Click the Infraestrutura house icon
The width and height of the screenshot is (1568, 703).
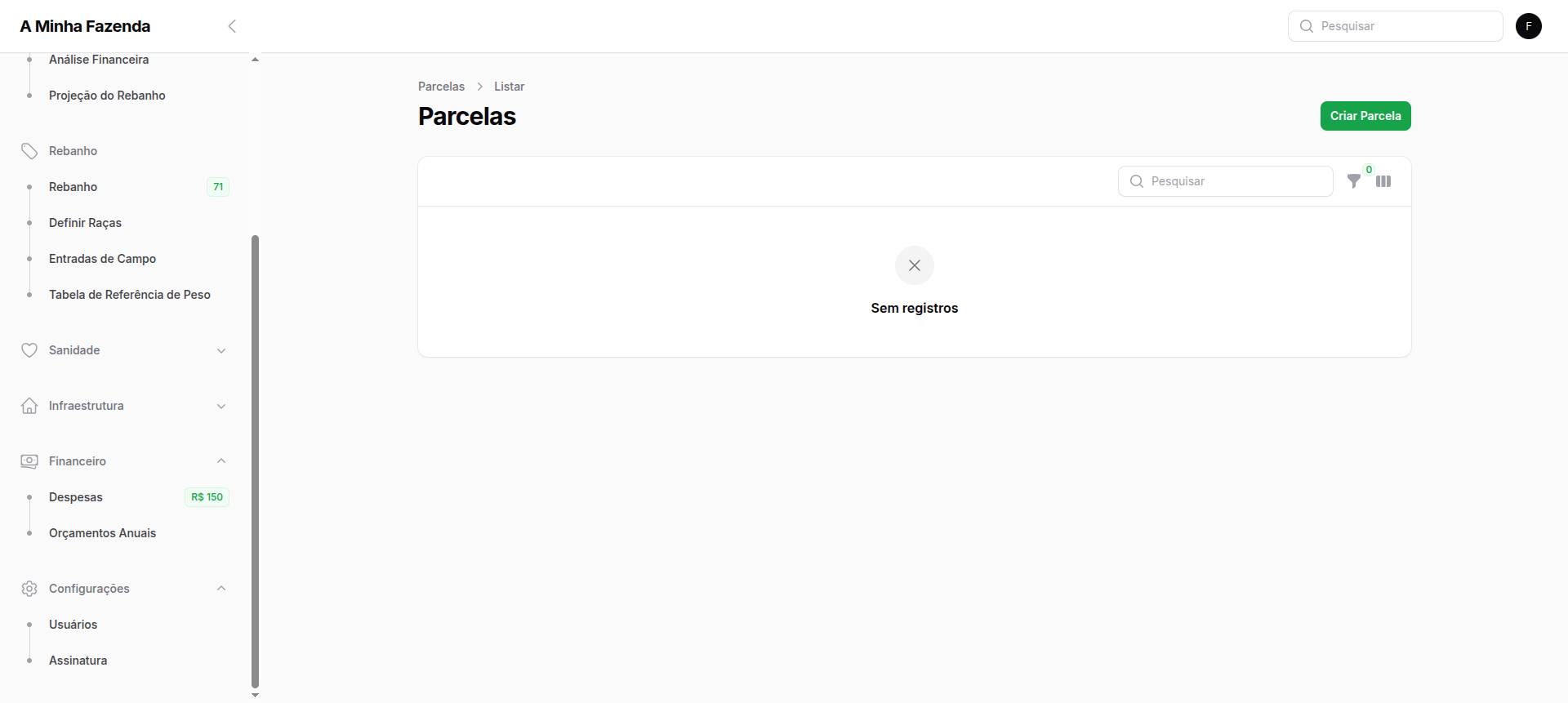(29, 406)
